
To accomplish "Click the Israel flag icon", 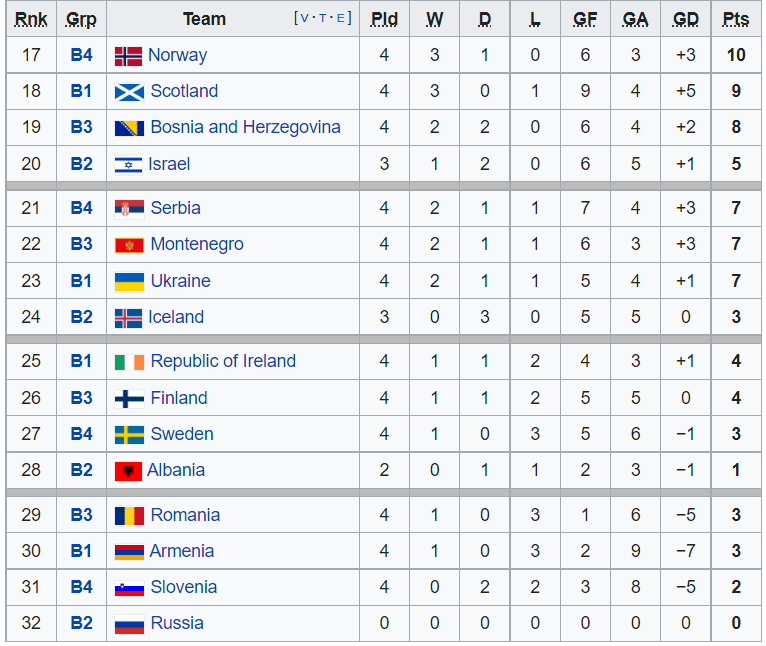I will click(128, 165).
